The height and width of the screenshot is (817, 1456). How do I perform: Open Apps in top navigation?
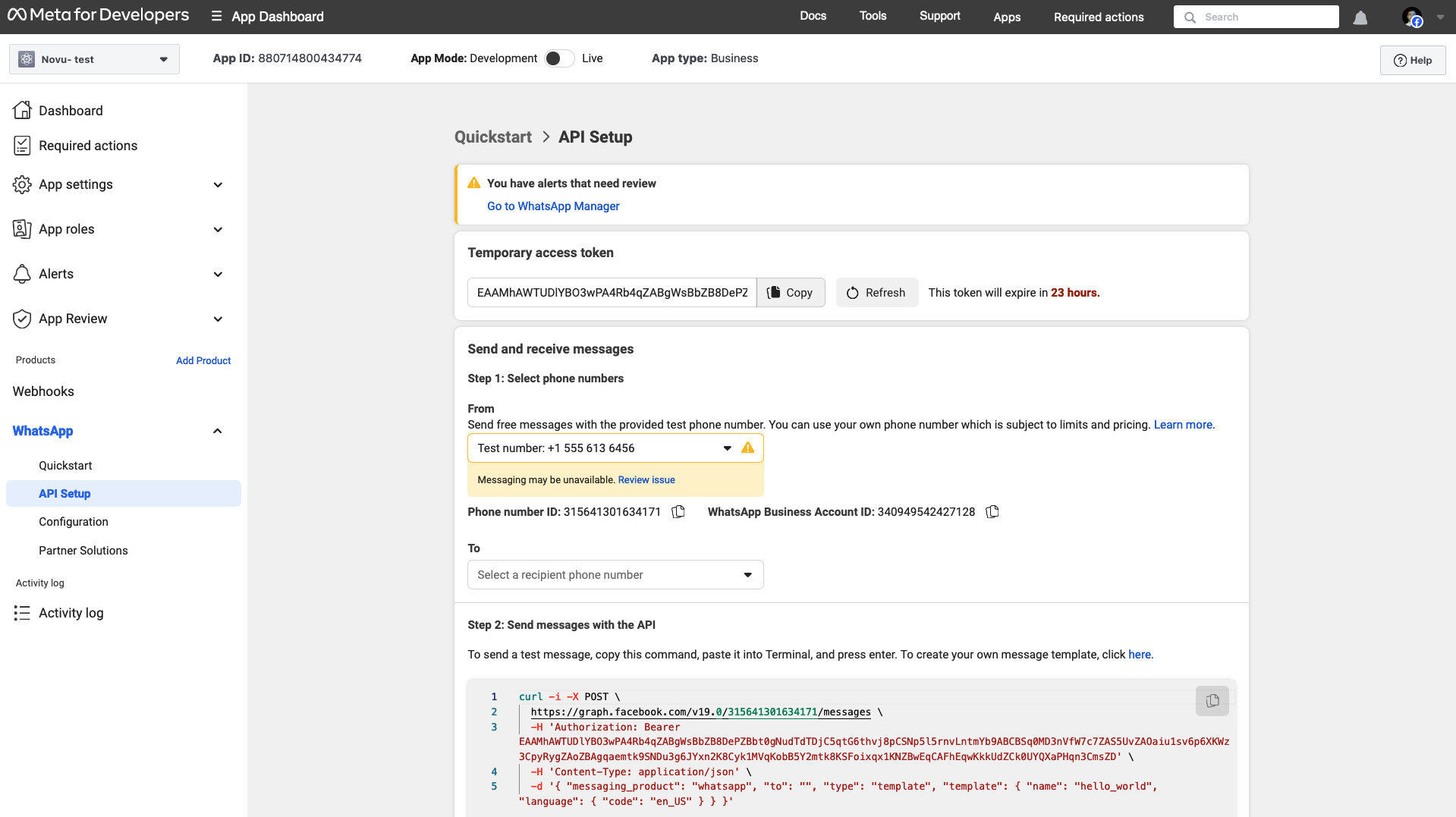click(x=1007, y=17)
